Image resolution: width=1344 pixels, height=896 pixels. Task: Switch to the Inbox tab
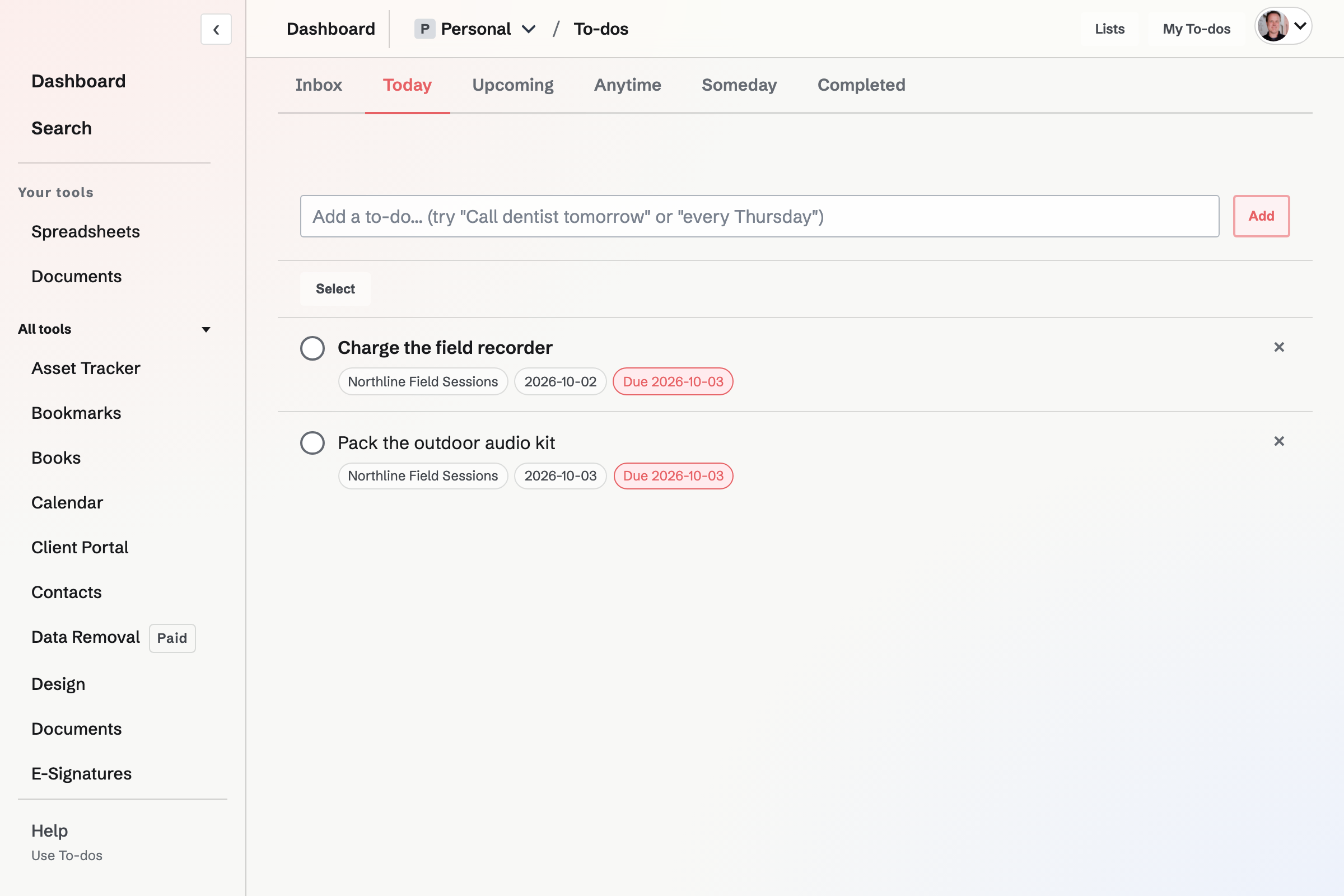(x=319, y=85)
